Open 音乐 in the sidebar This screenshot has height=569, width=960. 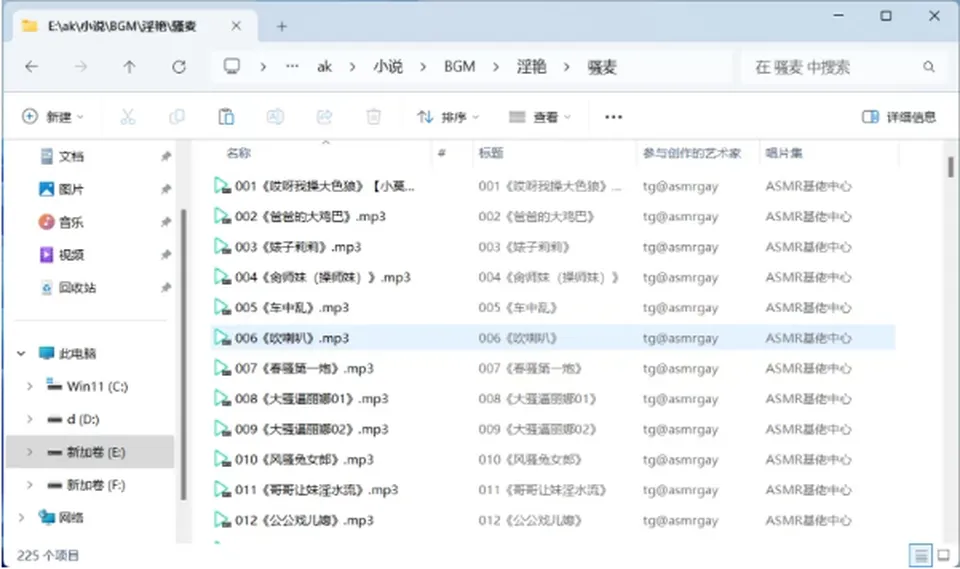[x=71, y=222]
